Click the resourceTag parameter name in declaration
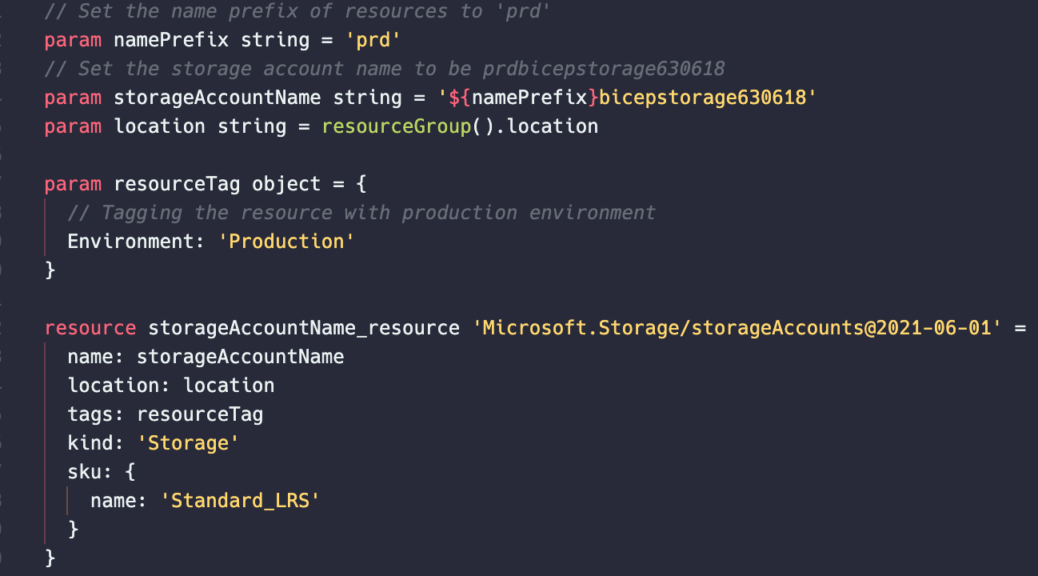 point(177,184)
